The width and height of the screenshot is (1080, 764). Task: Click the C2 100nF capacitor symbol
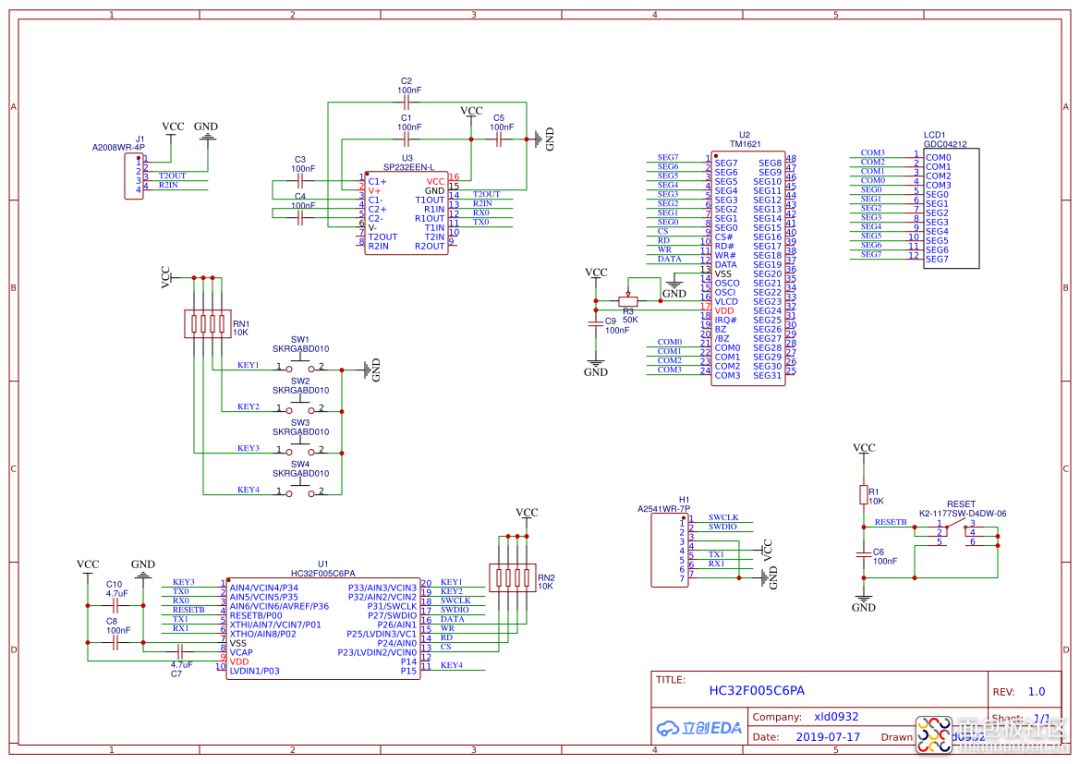coord(406,103)
